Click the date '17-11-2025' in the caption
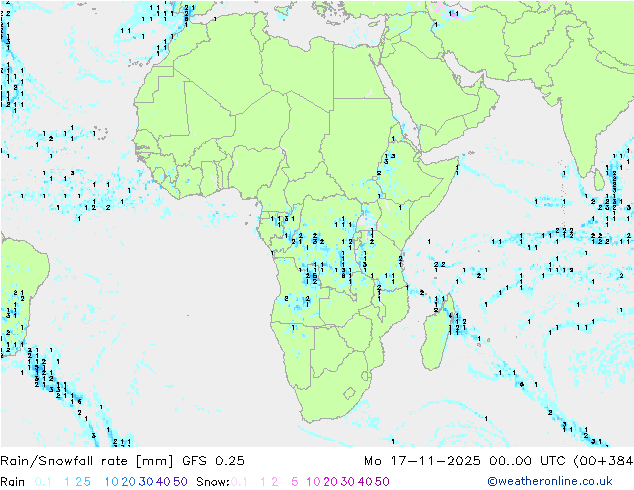634x490 pixels. click(435, 461)
